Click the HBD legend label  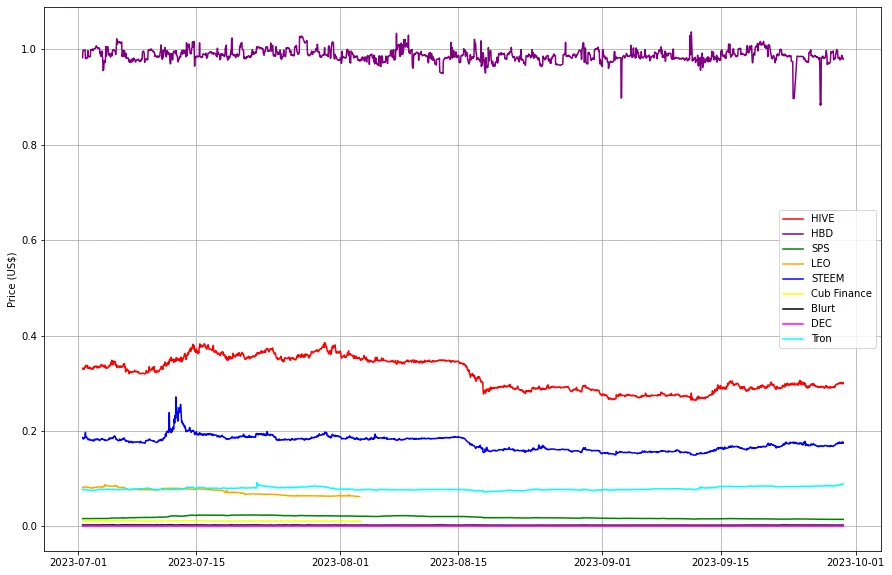pos(821,233)
